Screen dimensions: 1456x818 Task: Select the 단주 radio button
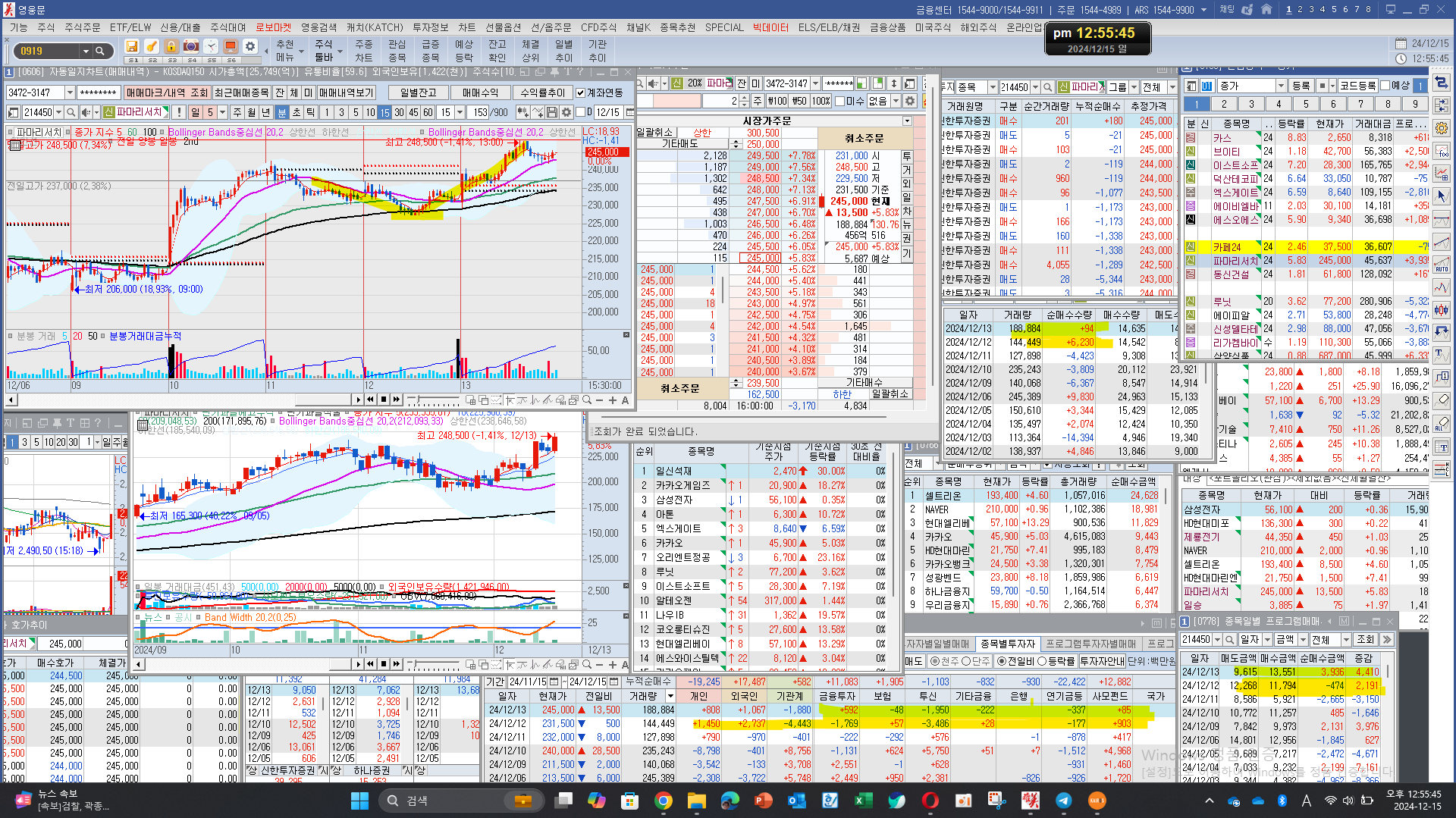click(x=966, y=661)
